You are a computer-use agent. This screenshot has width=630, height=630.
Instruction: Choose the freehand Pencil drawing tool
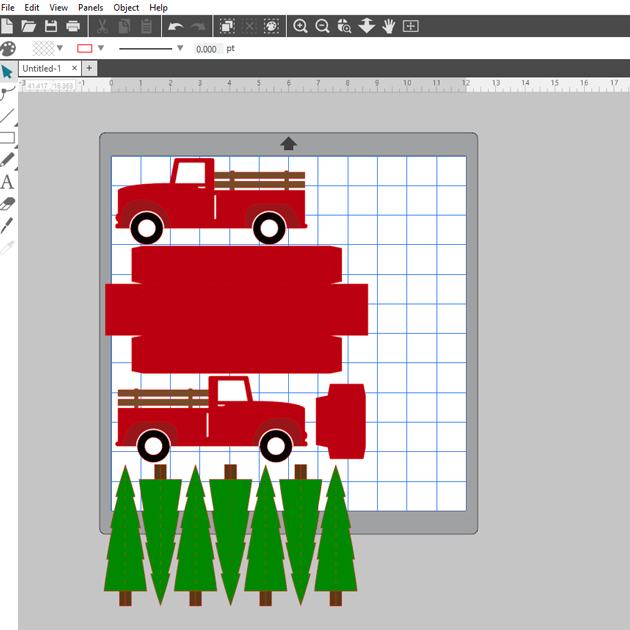pos(7,160)
